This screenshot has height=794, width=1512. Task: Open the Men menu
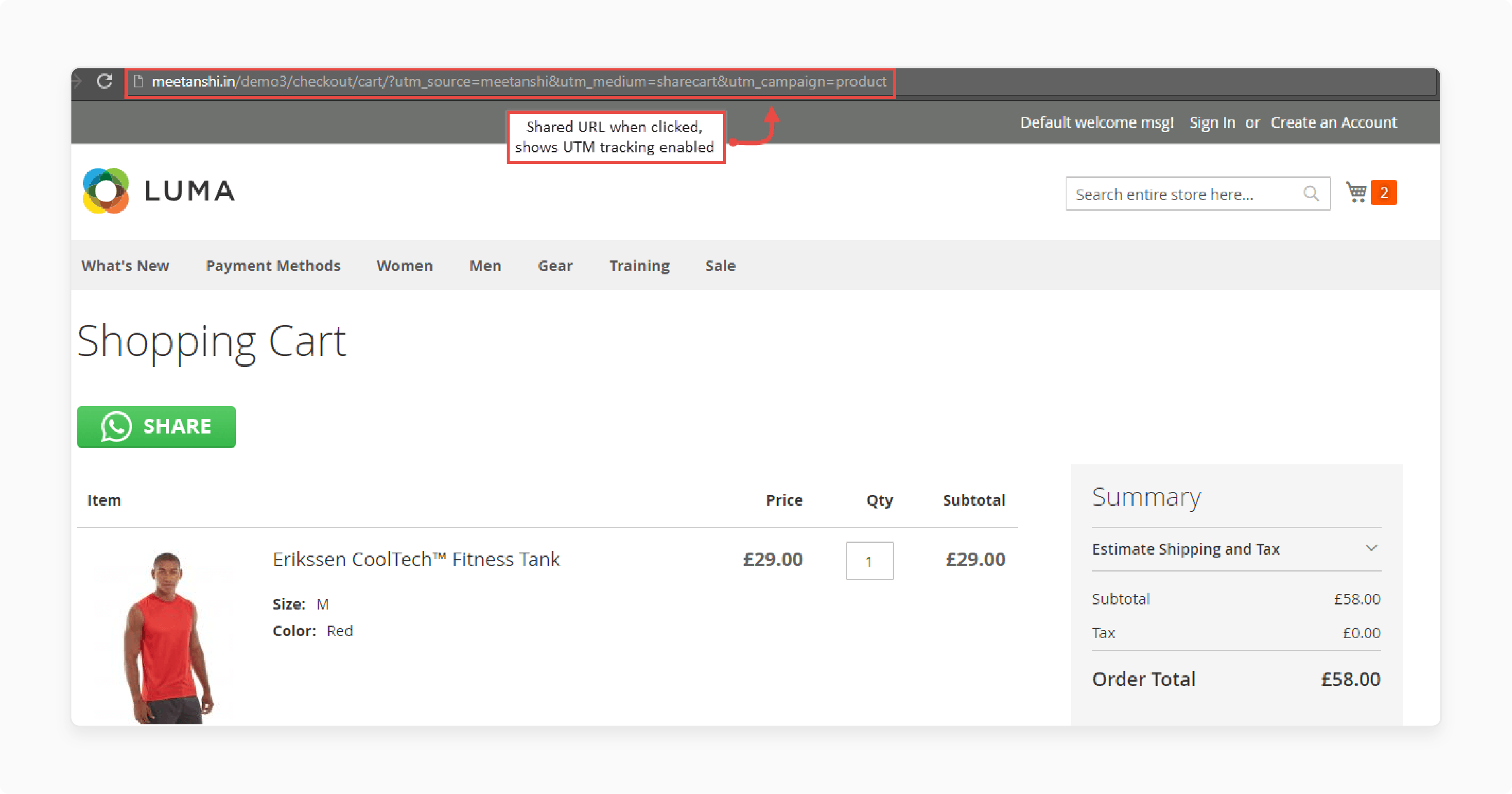tap(486, 266)
